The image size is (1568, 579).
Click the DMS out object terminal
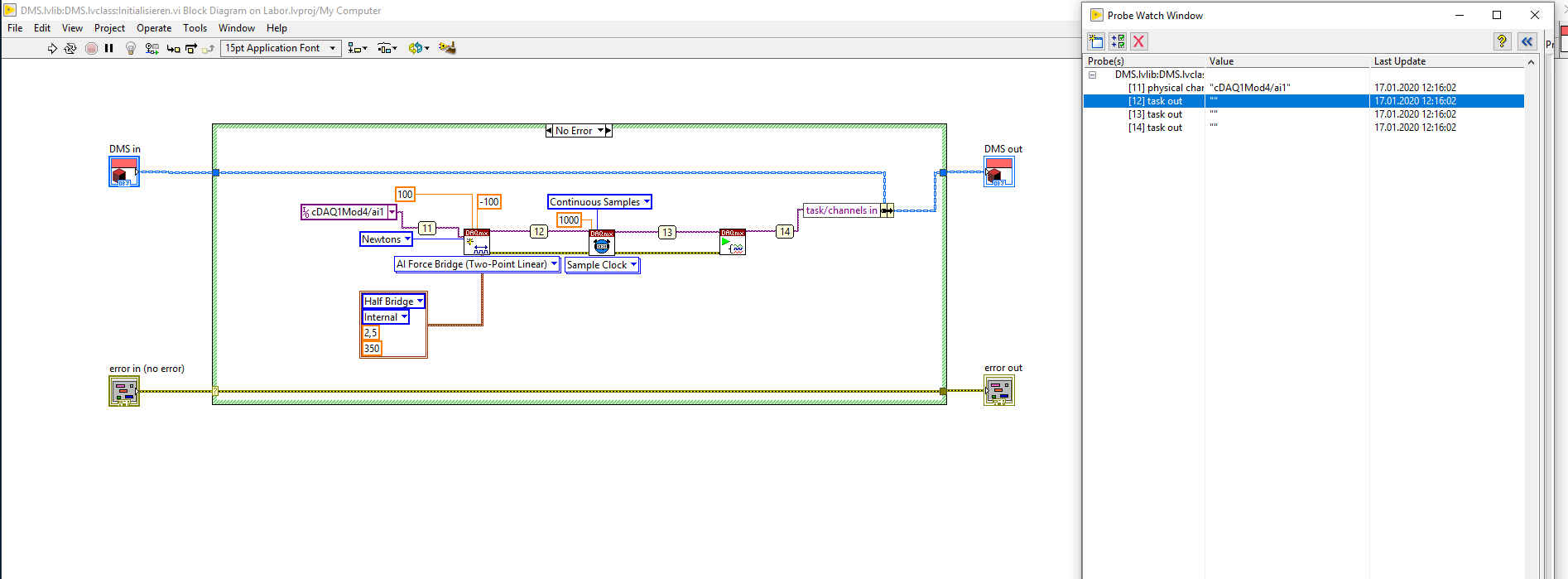click(x=999, y=171)
